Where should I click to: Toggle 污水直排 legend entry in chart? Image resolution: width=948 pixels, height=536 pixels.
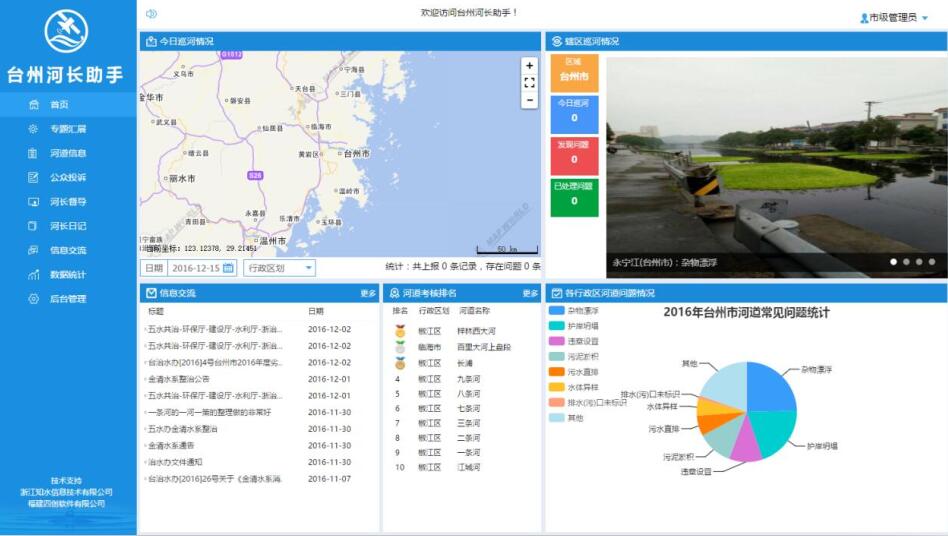tap(557, 372)
